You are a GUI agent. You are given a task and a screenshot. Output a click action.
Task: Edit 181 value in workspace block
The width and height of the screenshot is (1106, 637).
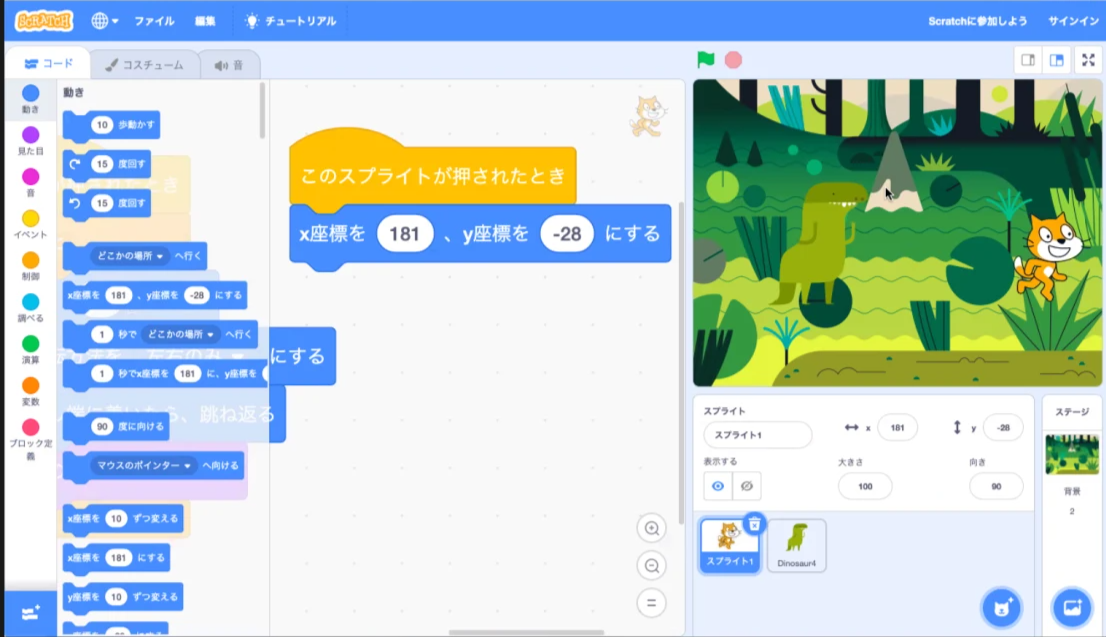point(405,233)
